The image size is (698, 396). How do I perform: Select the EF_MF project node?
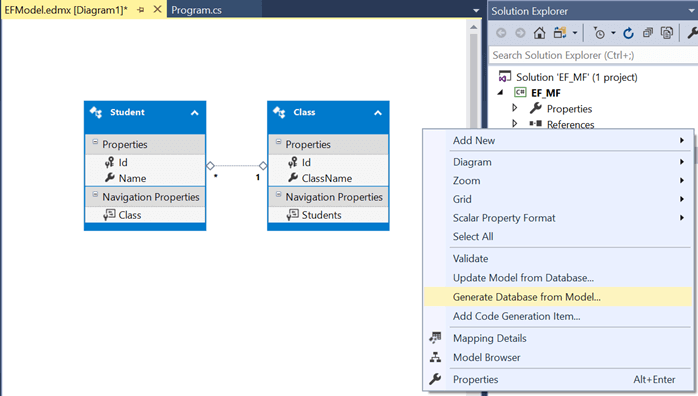tap(546, 93)
